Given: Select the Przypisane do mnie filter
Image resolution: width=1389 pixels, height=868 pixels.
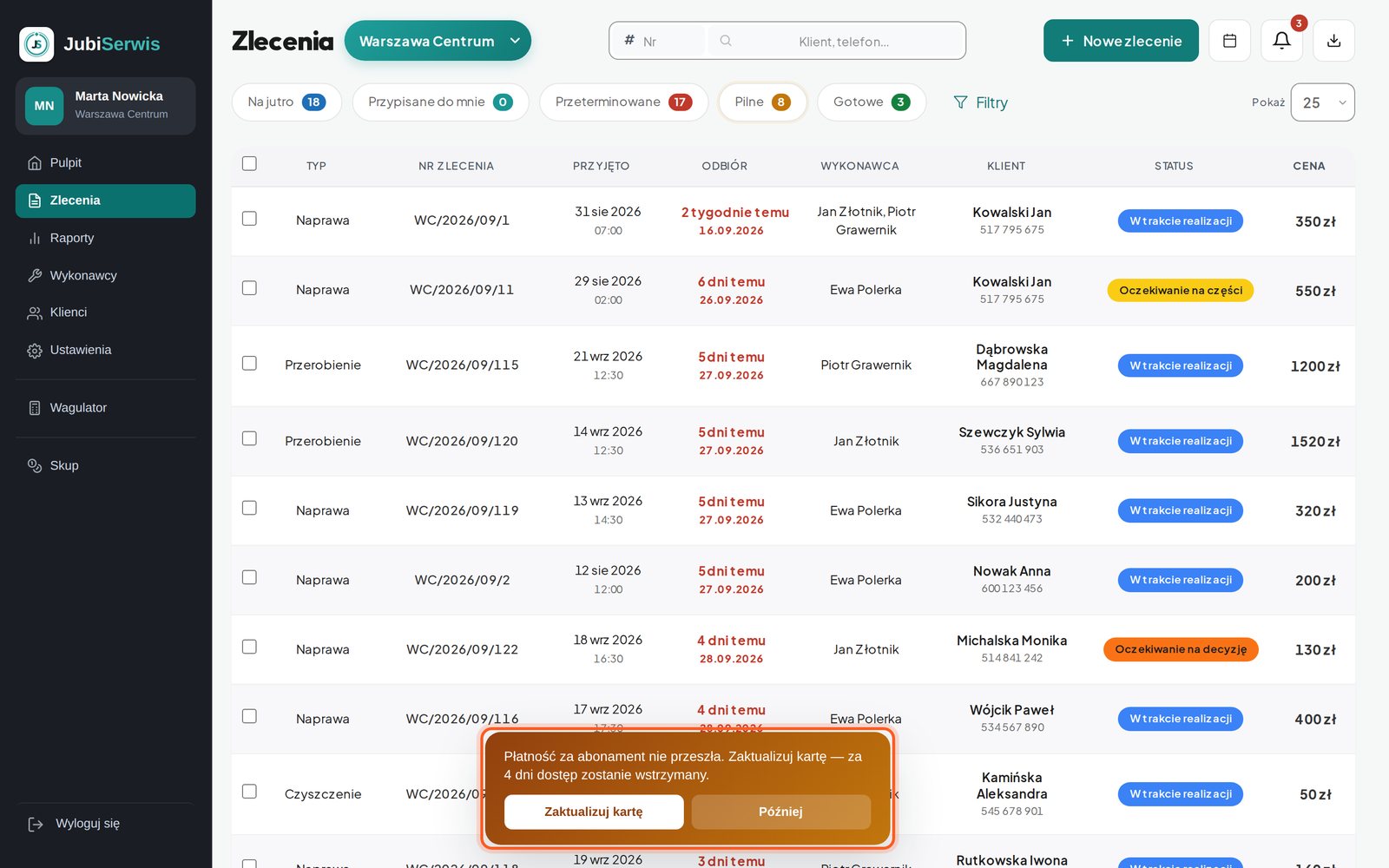Looking at the screenshot, I should pos(440,102).
